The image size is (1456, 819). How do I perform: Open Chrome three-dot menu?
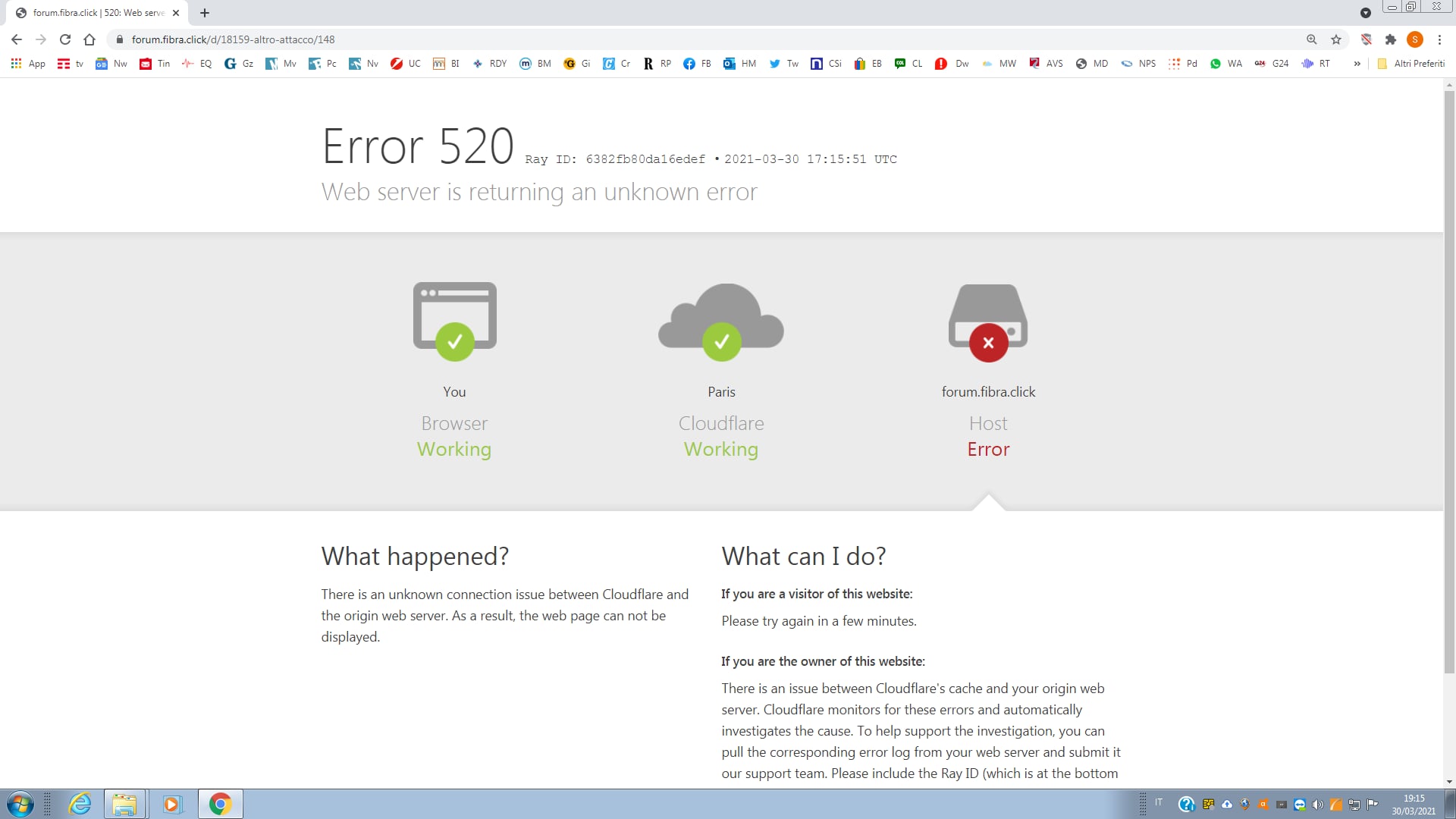point(1439,39)
